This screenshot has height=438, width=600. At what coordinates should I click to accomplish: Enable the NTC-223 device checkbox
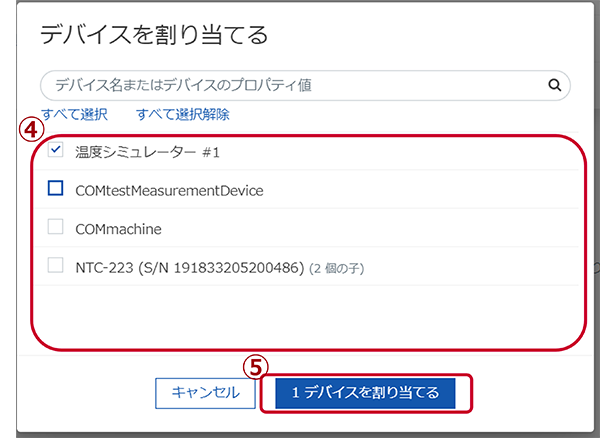(55, 265)
